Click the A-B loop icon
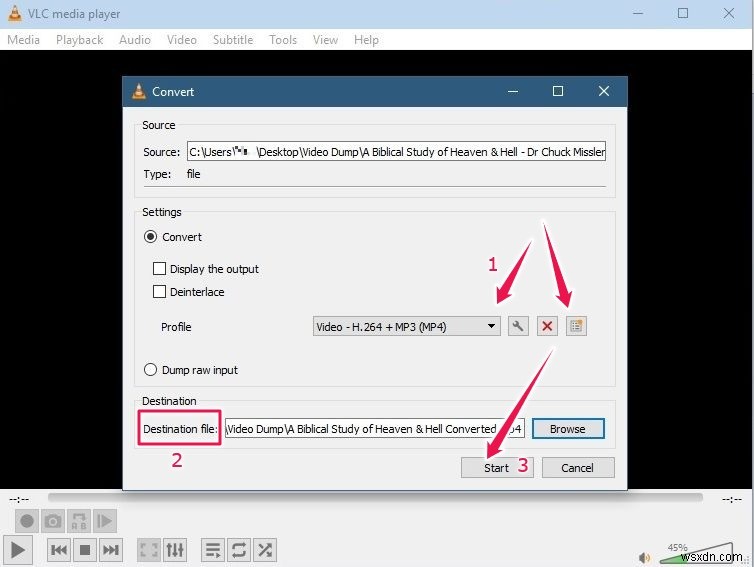This screenshot has width=754, height=567. 79,521
